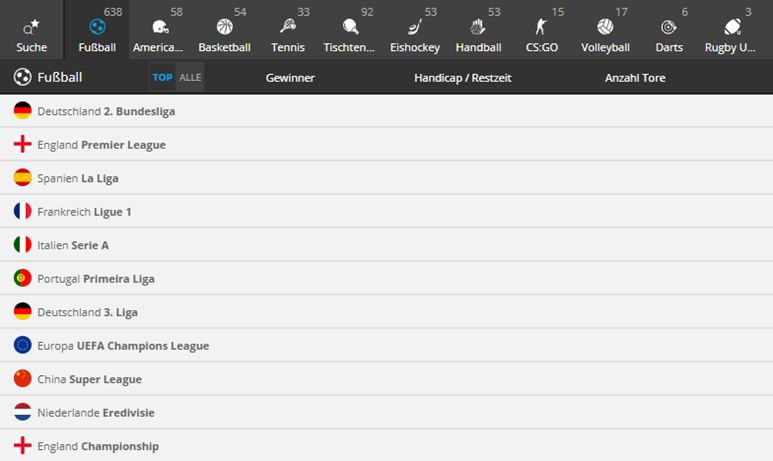Click EU flag beside Champions League
The width and height of the screenshot is (773, 461).
(x=23, y=345)
